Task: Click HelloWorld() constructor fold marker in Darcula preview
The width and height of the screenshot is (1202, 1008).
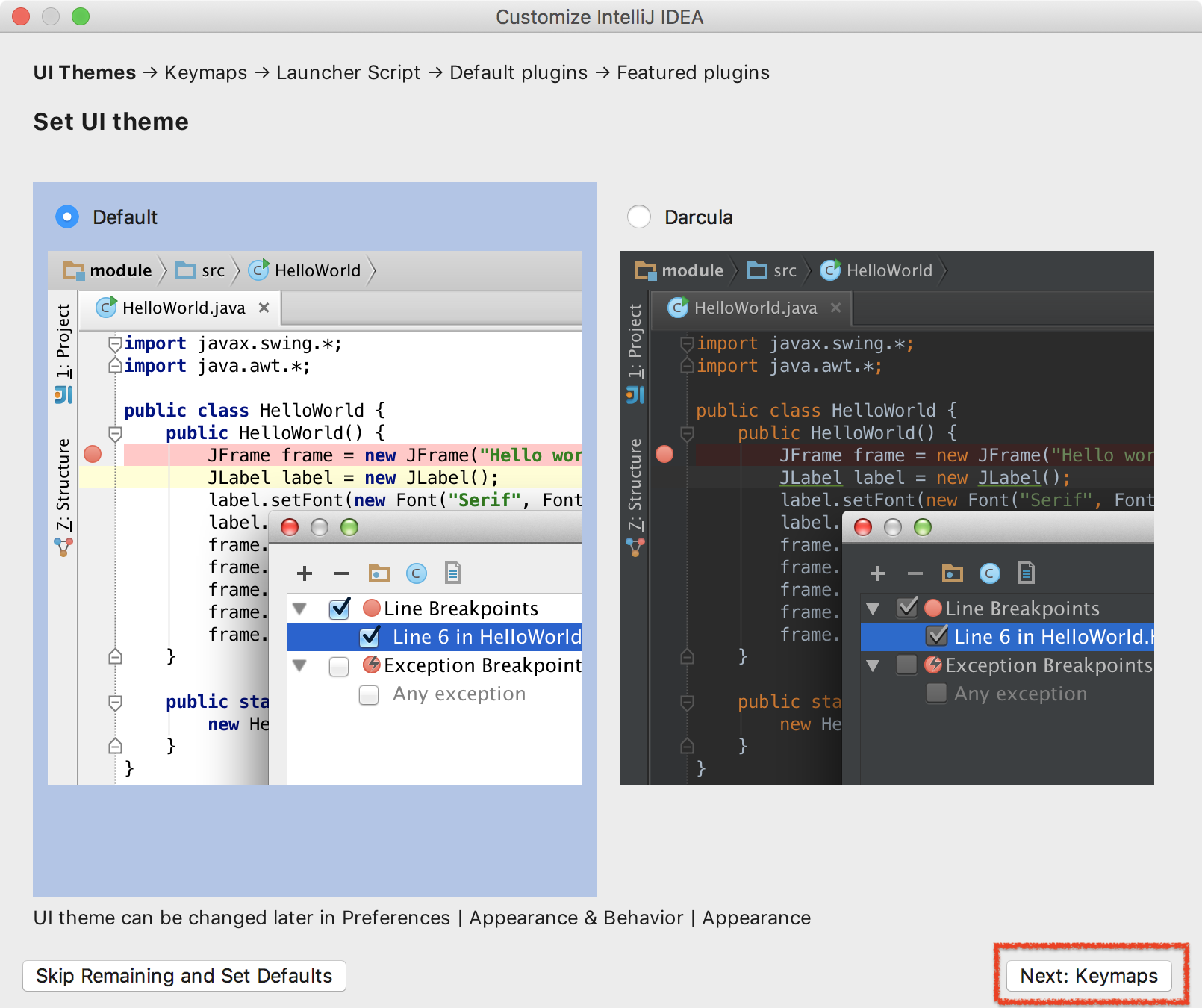Action: click(687, 433)
